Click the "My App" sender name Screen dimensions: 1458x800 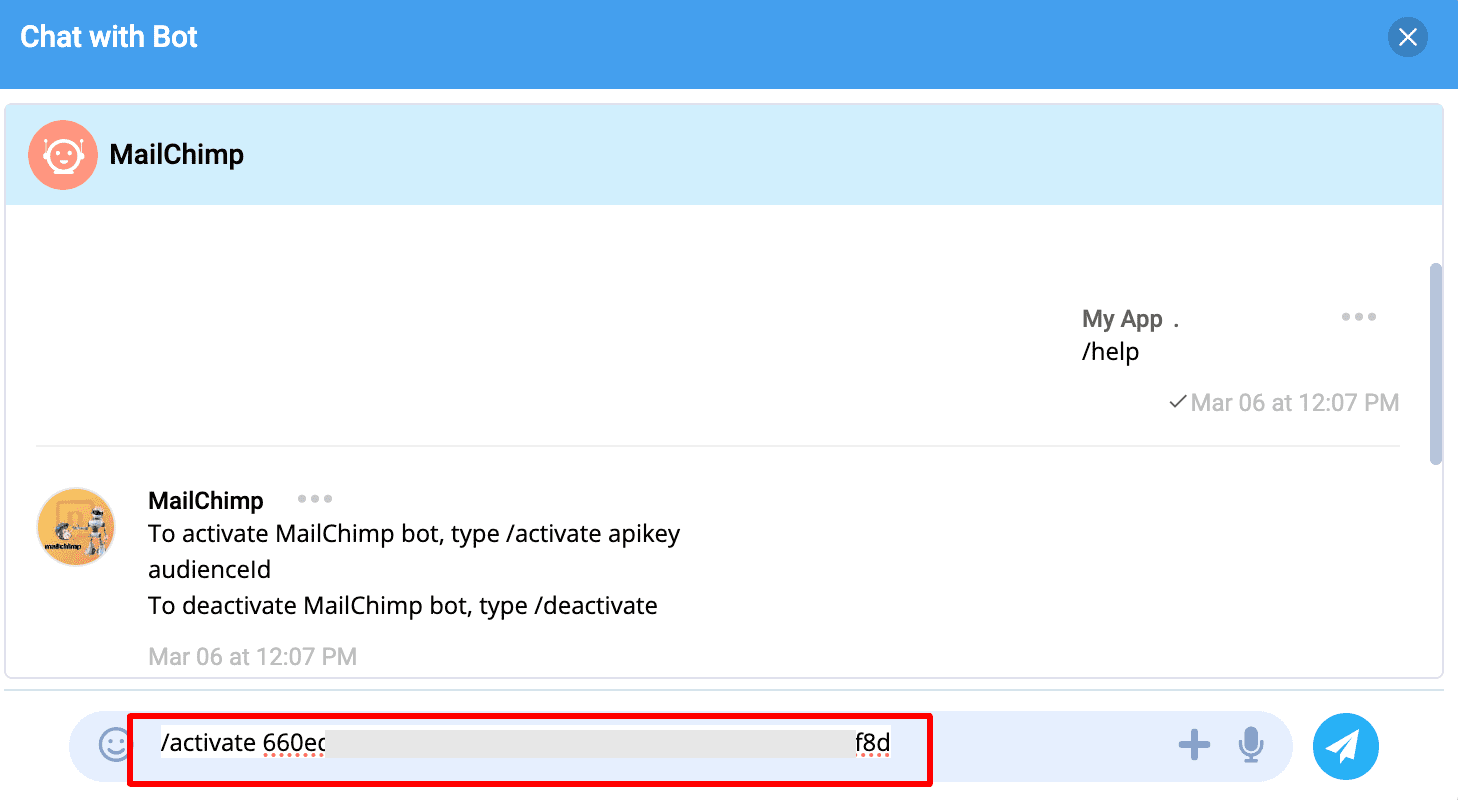[x=1122, y=319]
